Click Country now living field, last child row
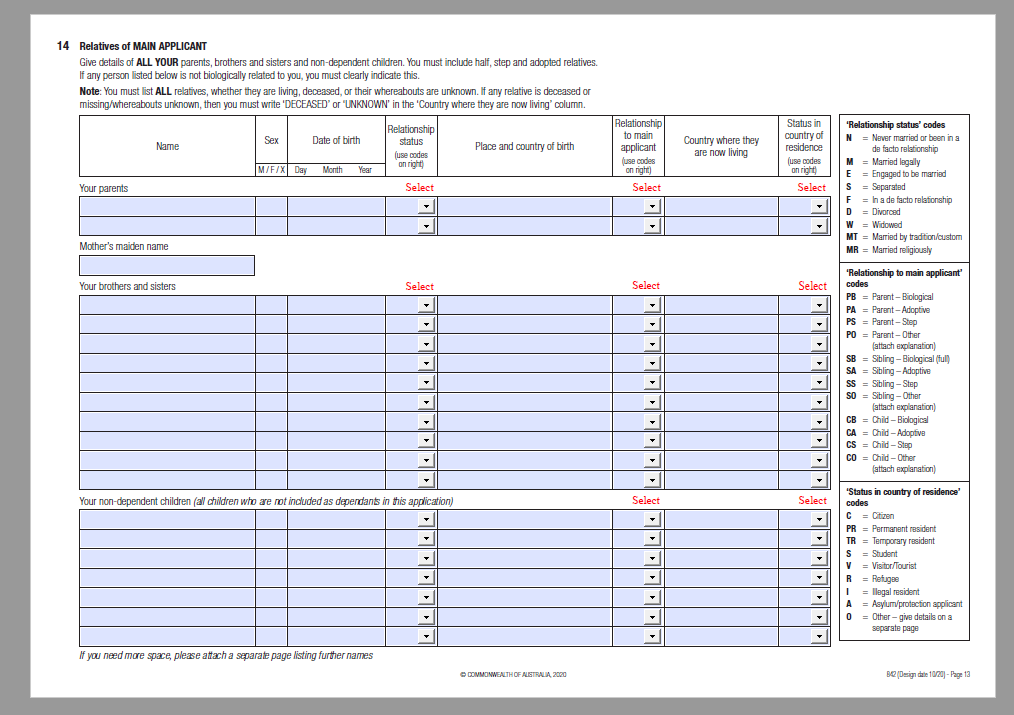 [721, 636]
